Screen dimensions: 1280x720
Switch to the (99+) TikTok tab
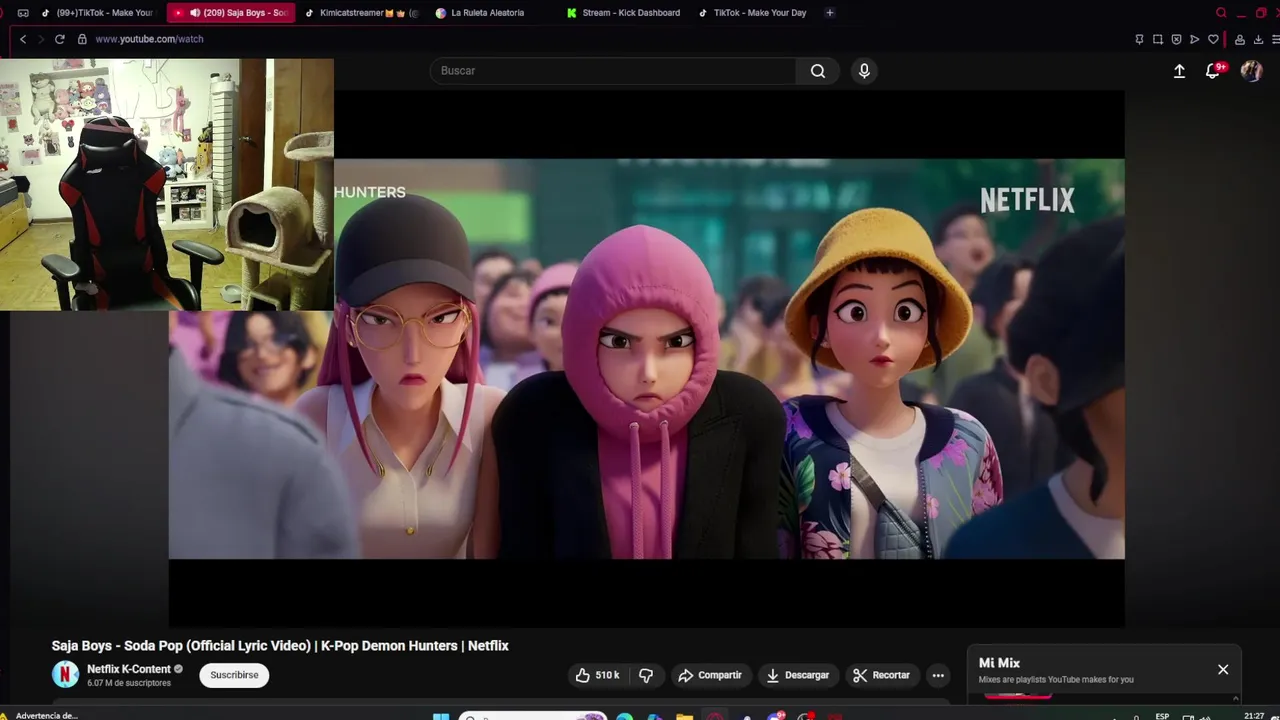[100, 13]
